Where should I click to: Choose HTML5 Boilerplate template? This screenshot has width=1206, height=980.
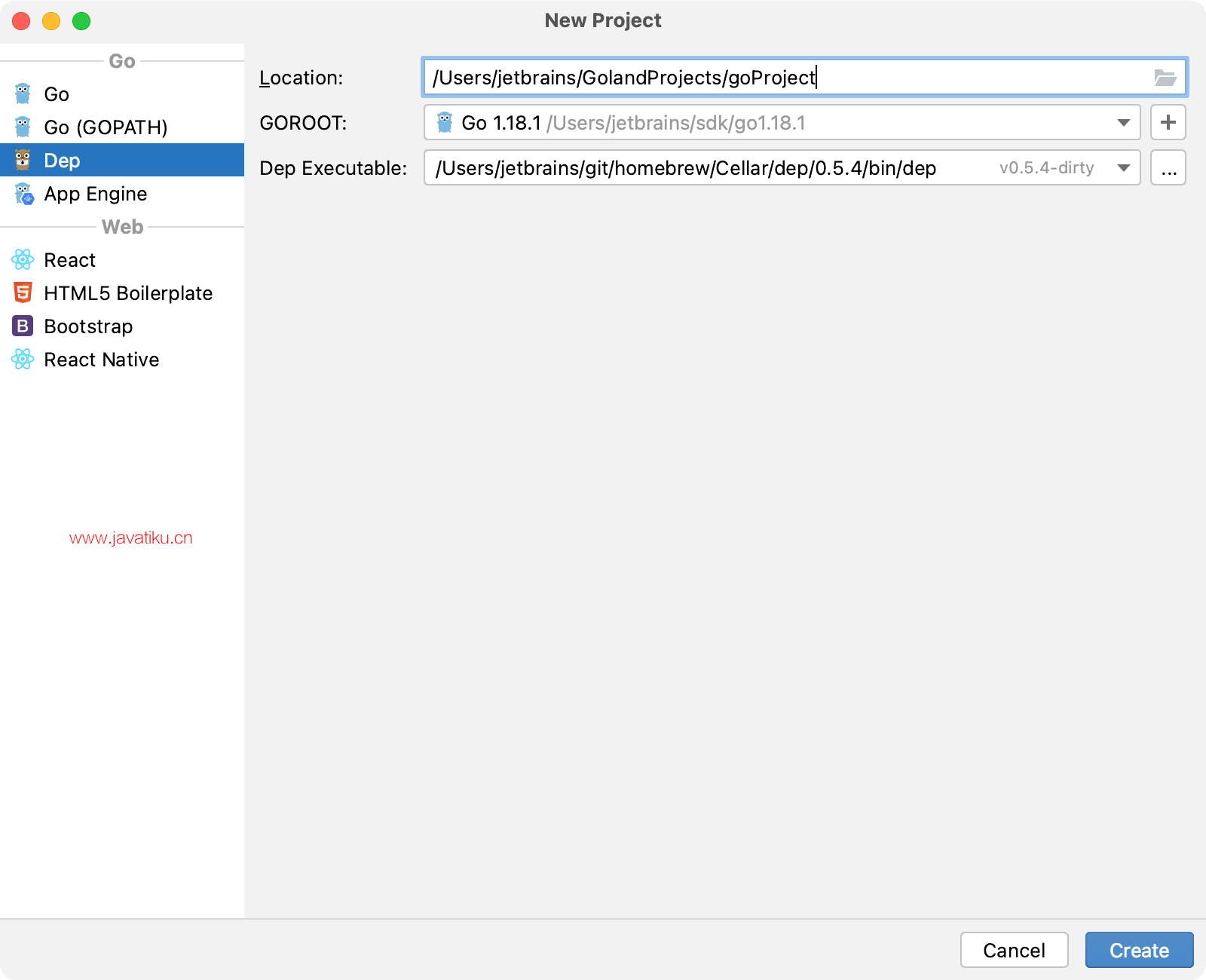click(x=122, y=293)
